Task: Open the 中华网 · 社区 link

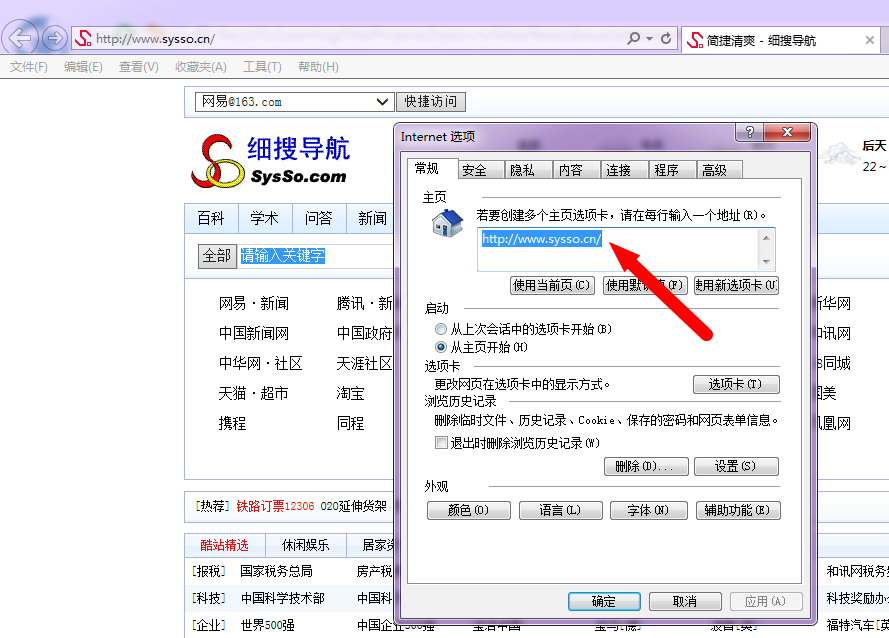Action: [261, 364]
